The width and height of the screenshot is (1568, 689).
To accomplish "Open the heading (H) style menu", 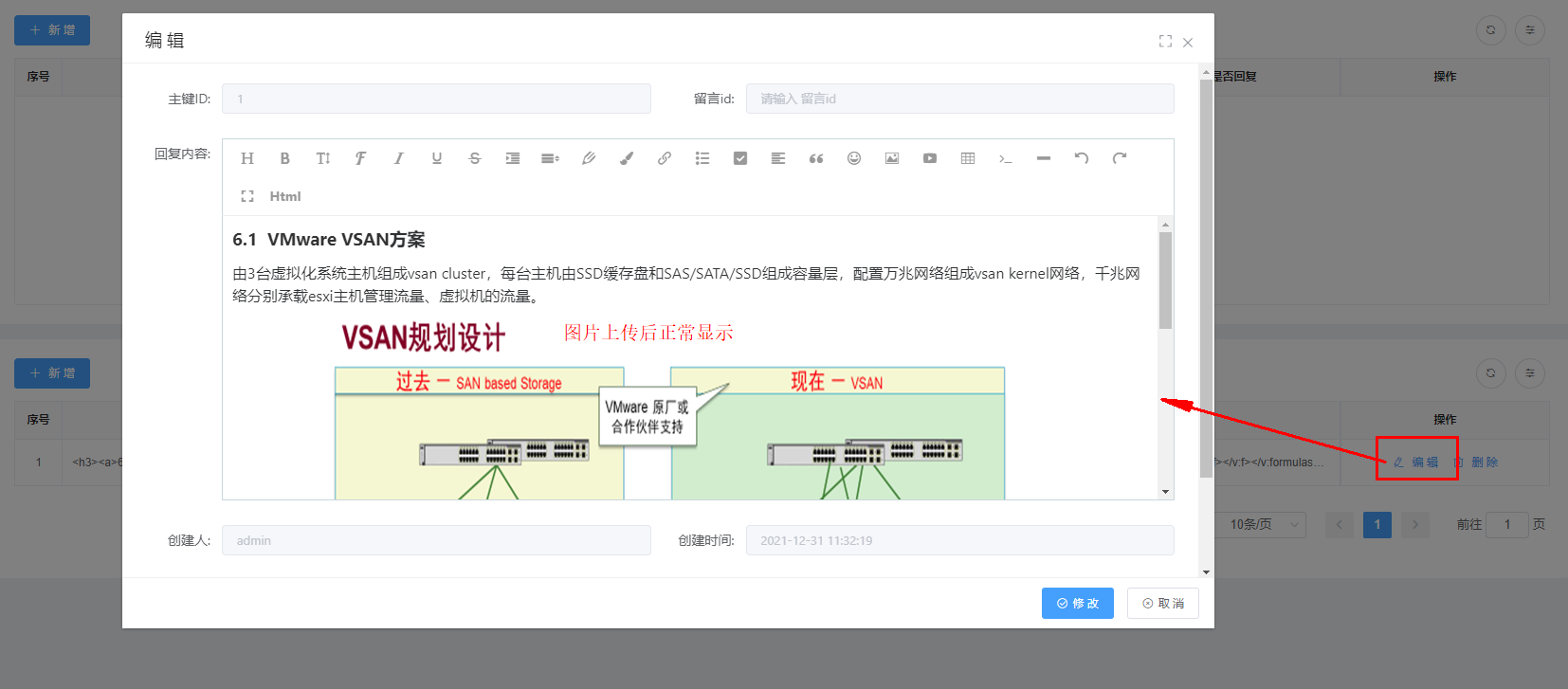I will coord(247,158).
